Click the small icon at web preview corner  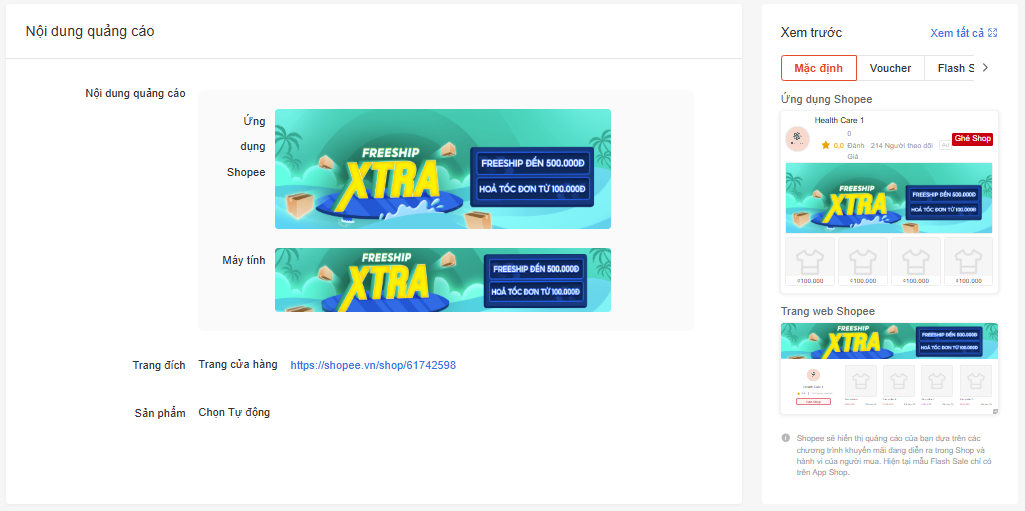pos(995,412)
